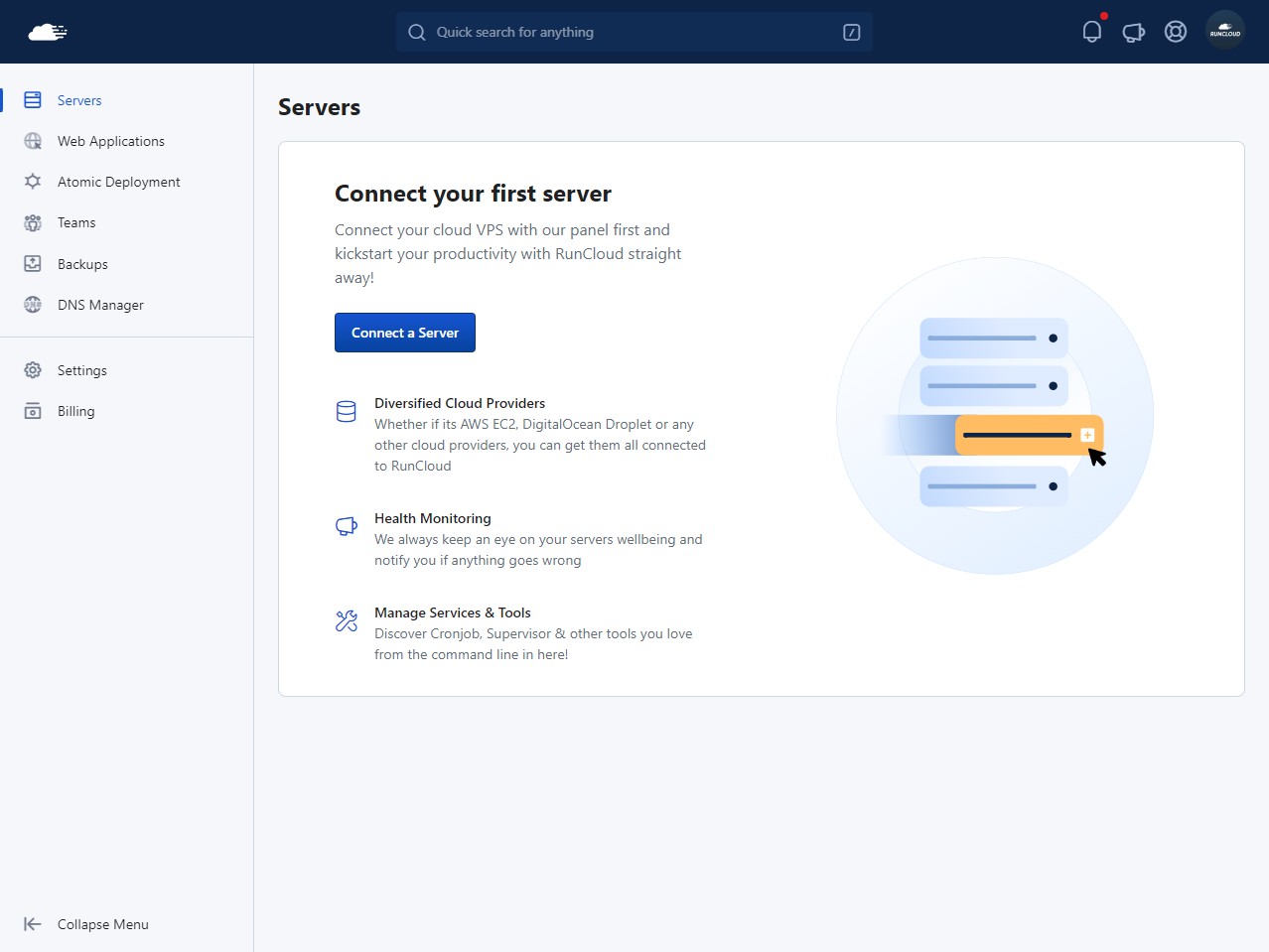The image size is (1269, 952).
Task: Click the server stack illustration
Action: 994,415
